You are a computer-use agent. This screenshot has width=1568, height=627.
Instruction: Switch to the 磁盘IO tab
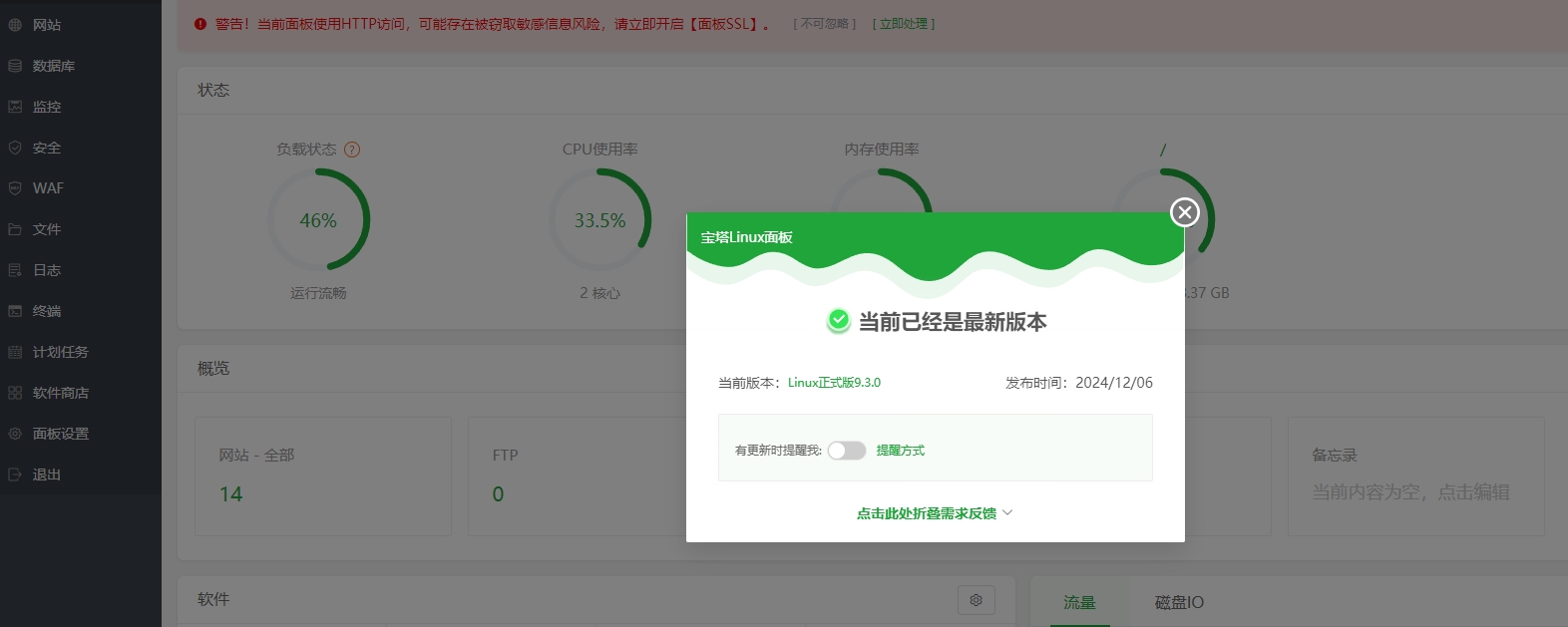(1179, 602)
